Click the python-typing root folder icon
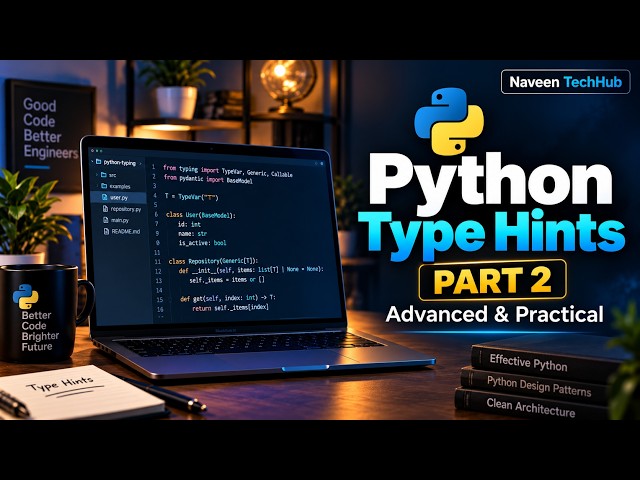 (x=98, y=162)
